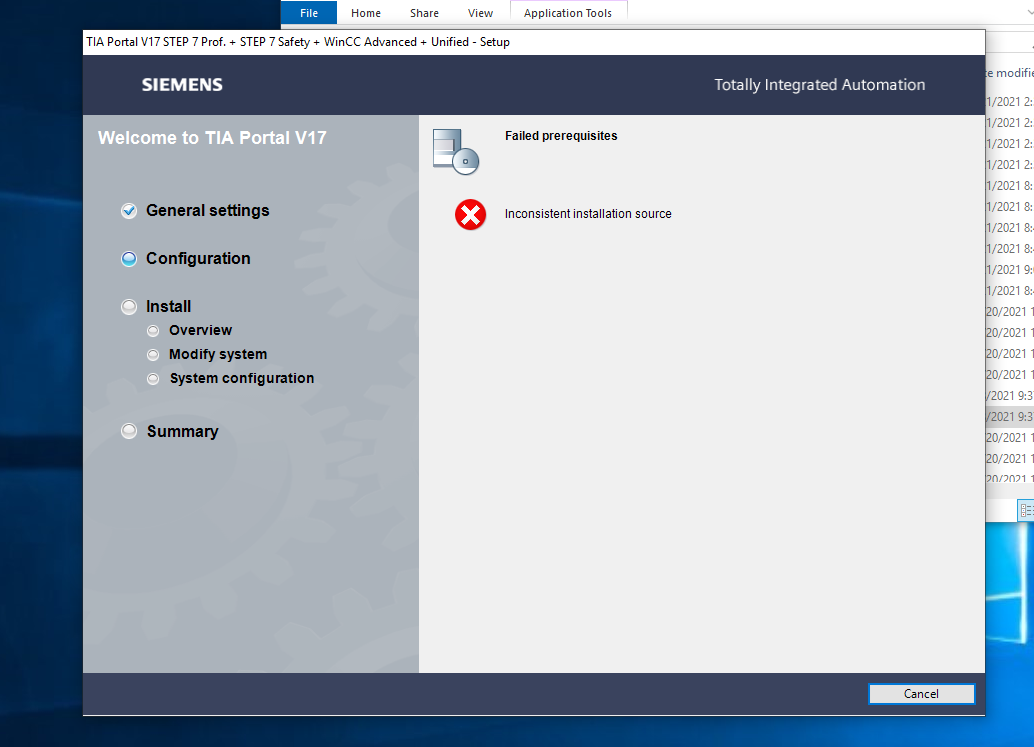The image size is (1034, 747).
Task: Open the View ribbon tab in Explorer
Action: 480,13
